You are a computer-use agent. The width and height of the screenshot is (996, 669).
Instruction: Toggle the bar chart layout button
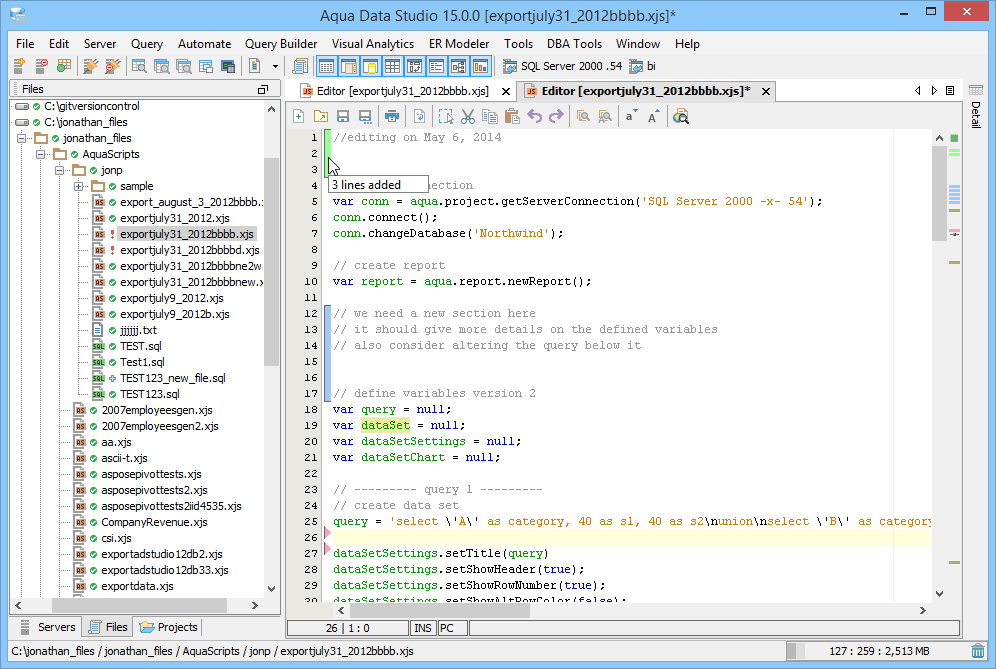[x=480, y=65]
